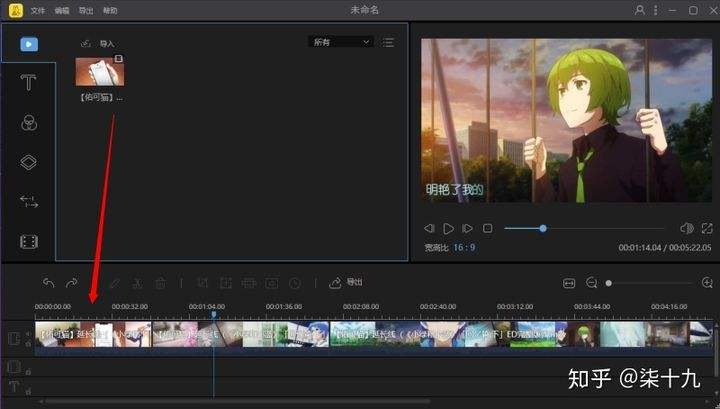Jump to the previous frame
Viewport: 720px width, 409px height.
click(x=429, y=228)
